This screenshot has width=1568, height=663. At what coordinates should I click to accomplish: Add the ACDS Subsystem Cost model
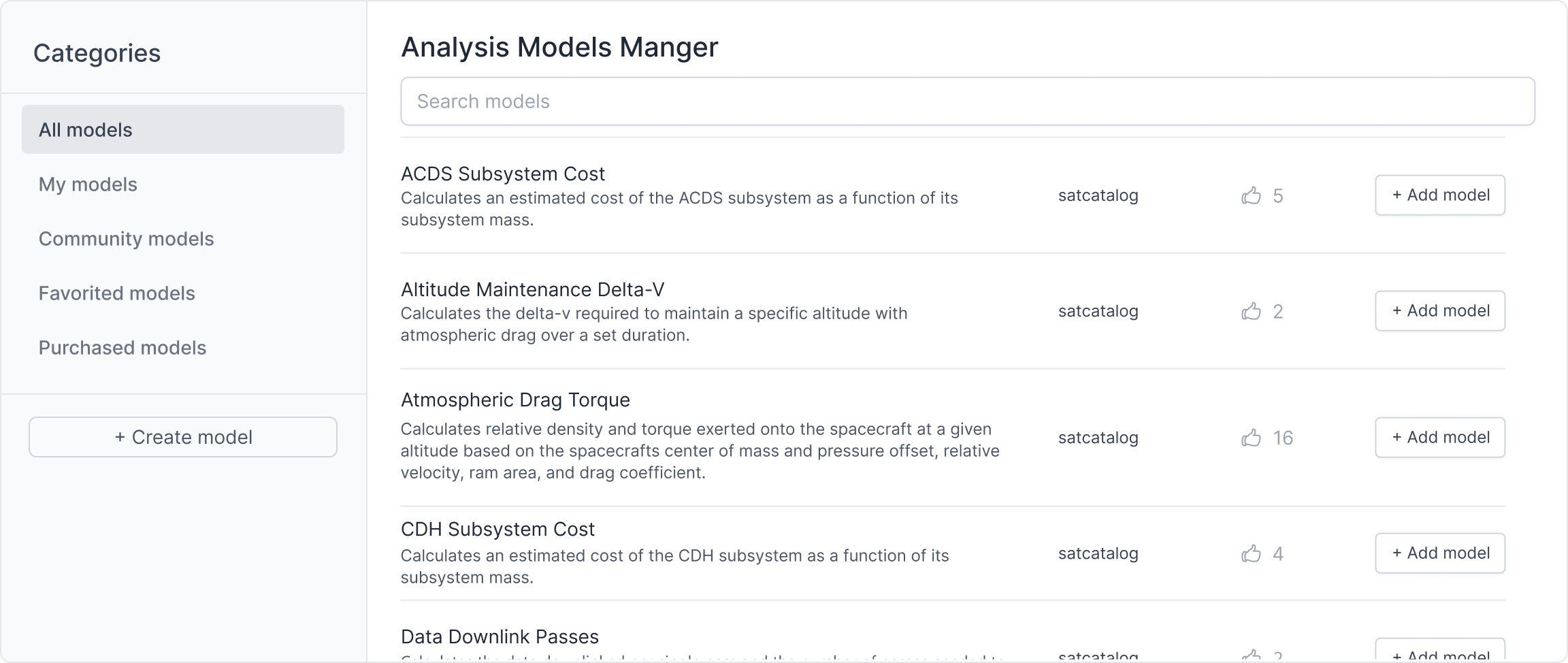point(1439,195)
